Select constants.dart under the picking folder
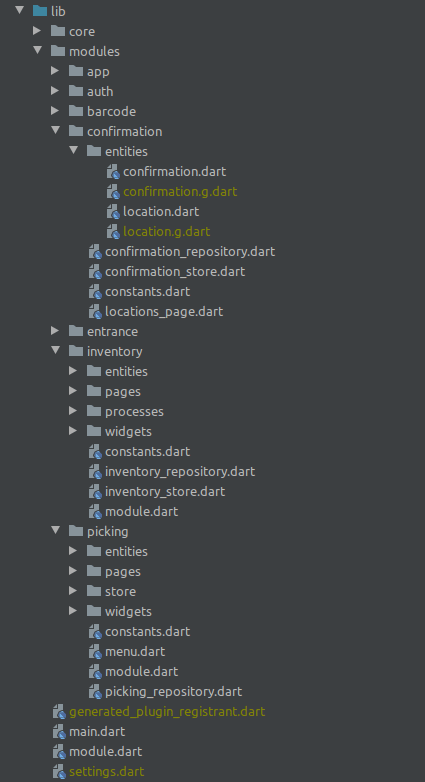The height and width of the screenshot is (782, 425). (x=148, y=631)
